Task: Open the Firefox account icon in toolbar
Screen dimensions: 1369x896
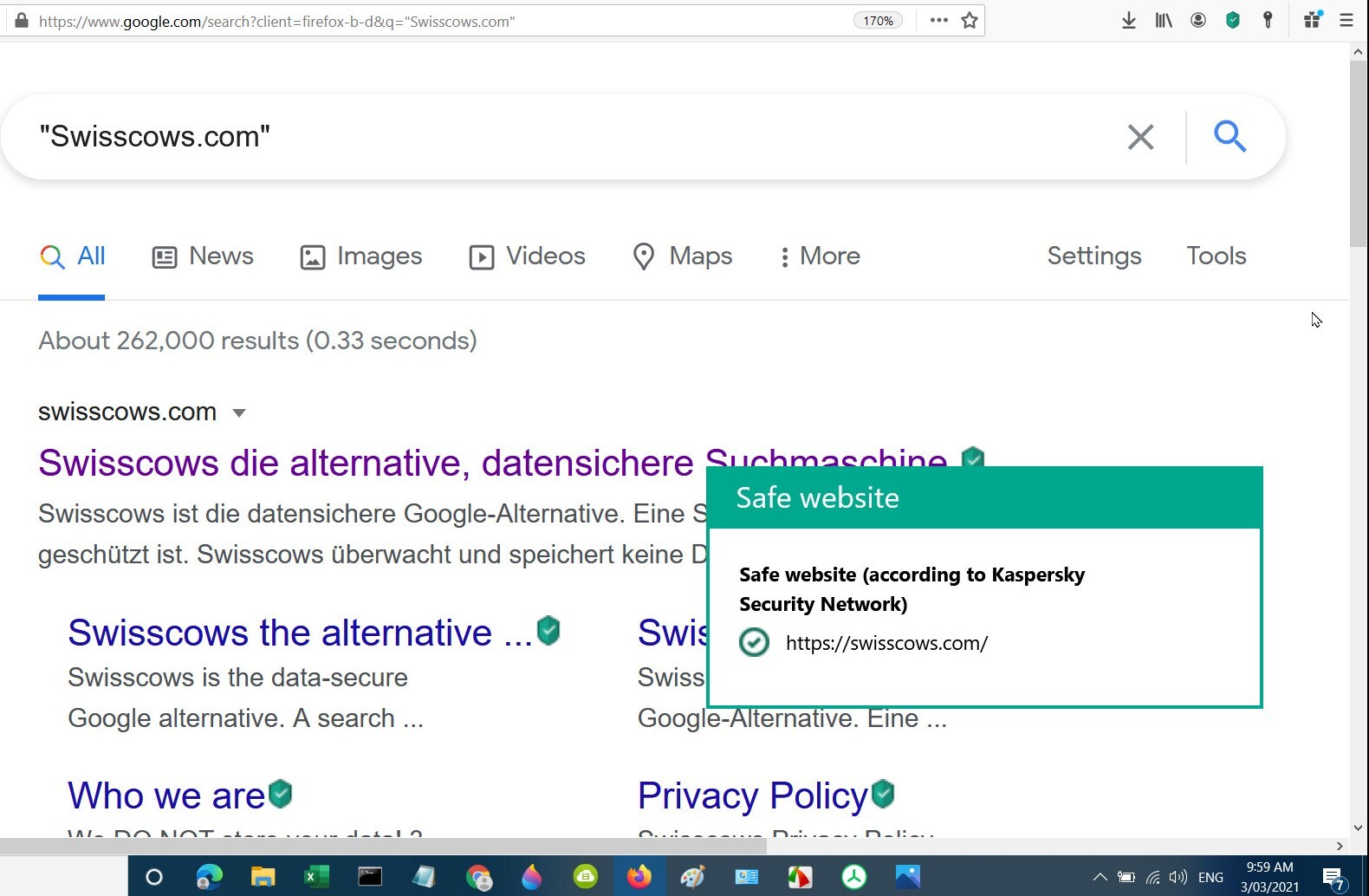Action: click(x=1198, y=21)
